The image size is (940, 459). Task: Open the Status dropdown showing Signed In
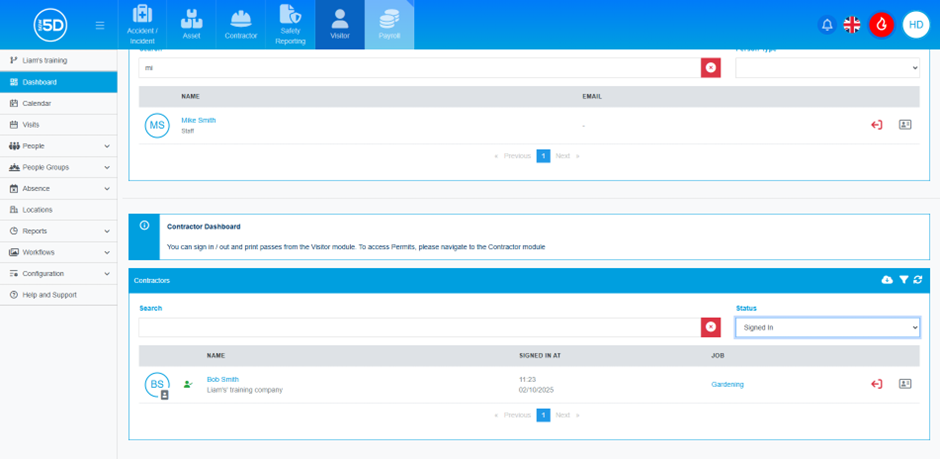pos(827,327)
